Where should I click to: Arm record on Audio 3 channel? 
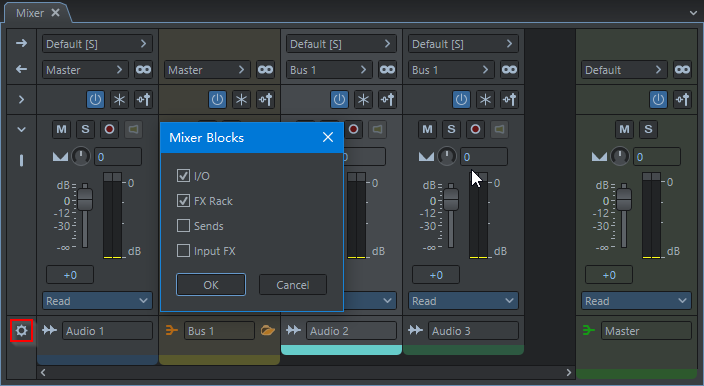coord(475,129)
